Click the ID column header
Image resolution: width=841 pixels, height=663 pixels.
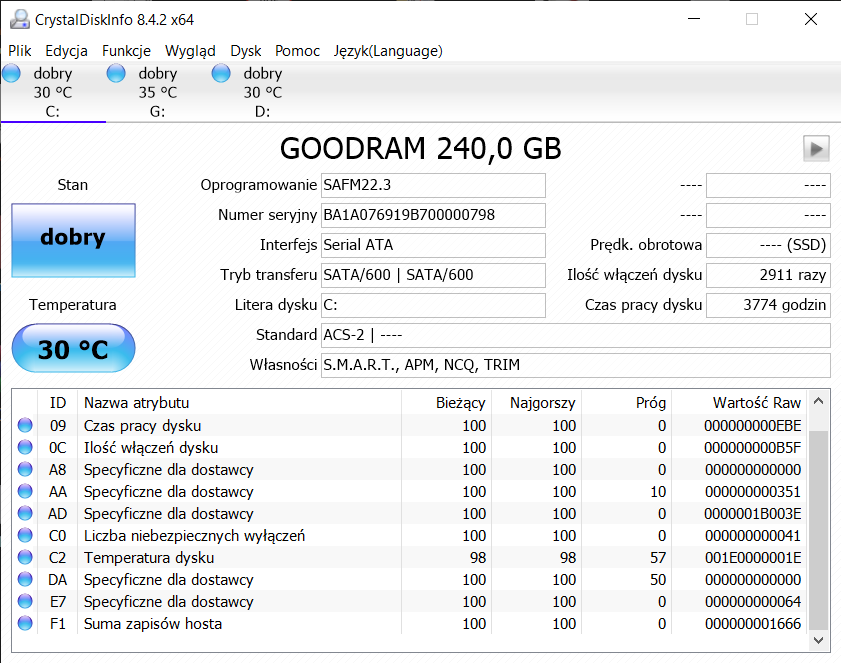click(58, 402)
